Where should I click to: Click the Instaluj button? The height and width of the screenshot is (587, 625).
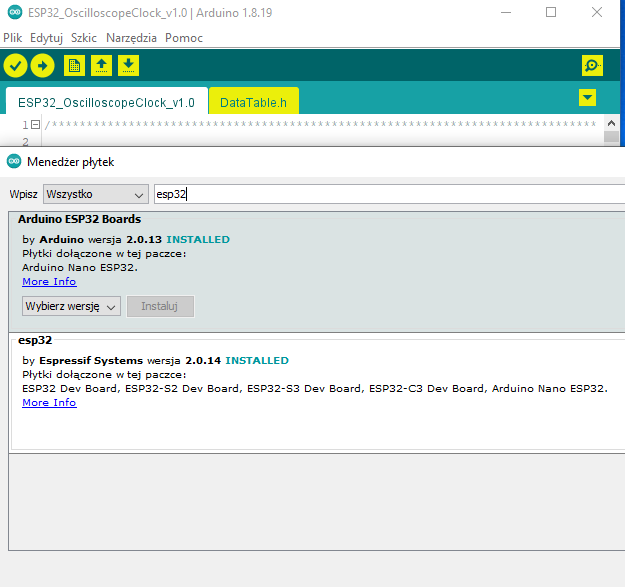[160, 306]
